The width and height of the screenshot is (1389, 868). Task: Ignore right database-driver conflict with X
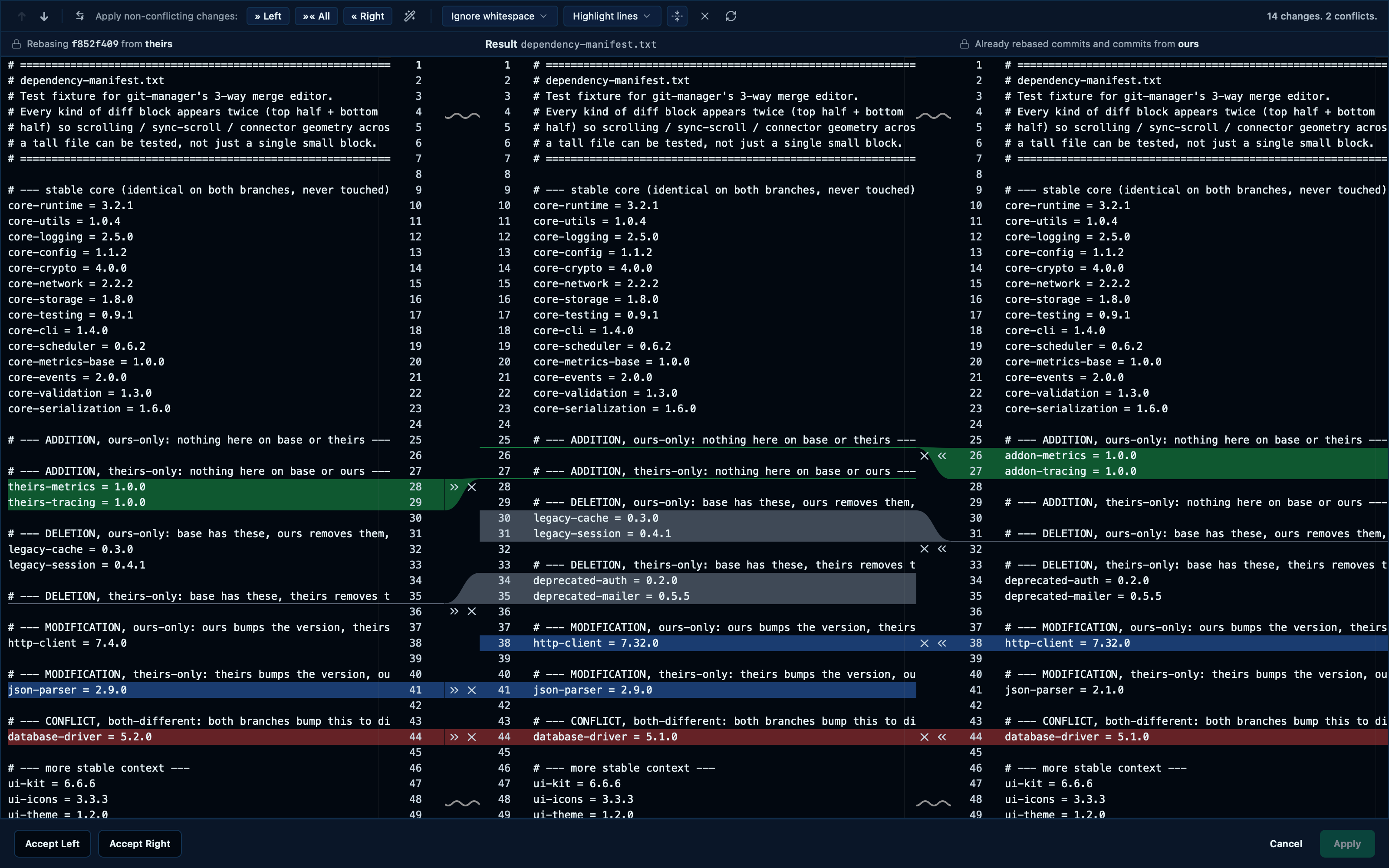(x=924, y=737)
